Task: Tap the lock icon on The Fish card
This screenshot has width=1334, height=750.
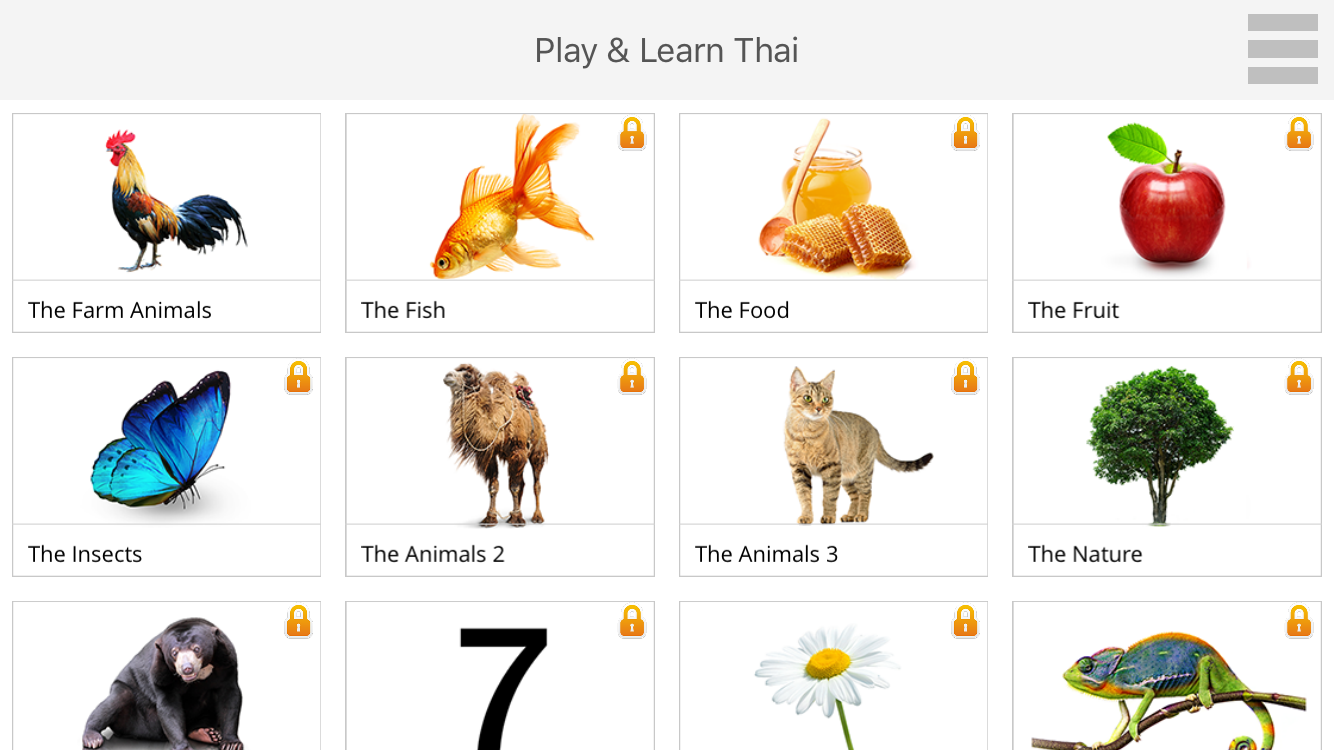Action: coord(632,133)
